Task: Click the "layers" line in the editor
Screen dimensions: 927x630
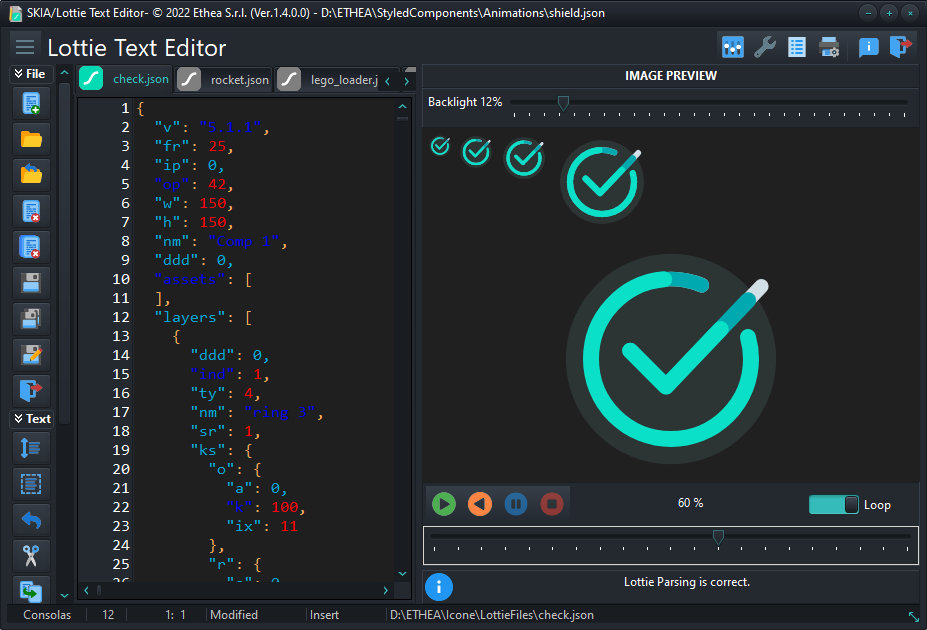Action: [x=203, y=317]
